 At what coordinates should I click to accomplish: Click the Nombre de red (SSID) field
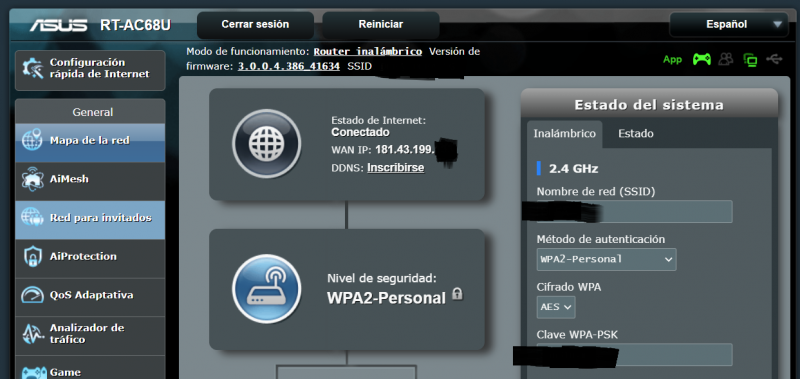(x=634, y=212)
